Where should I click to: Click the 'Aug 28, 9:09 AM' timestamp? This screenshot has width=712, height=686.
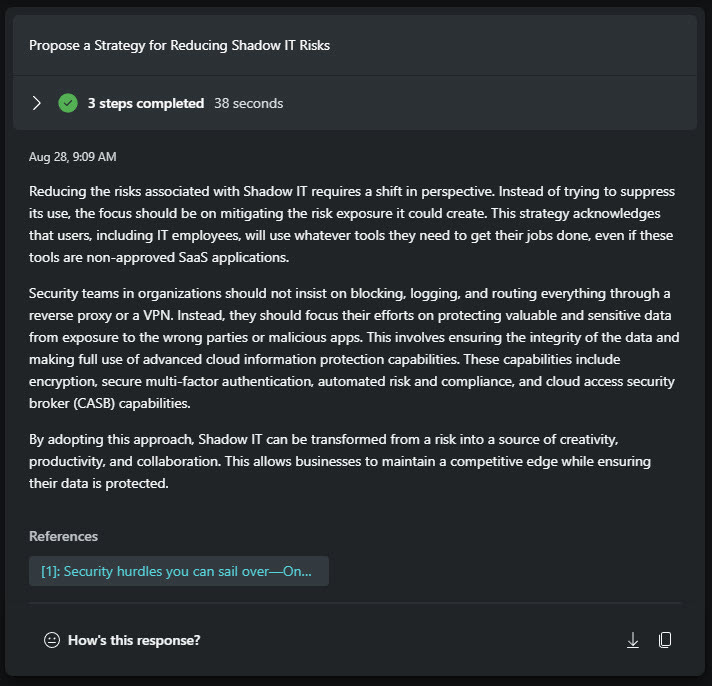[x=73, y=157]
